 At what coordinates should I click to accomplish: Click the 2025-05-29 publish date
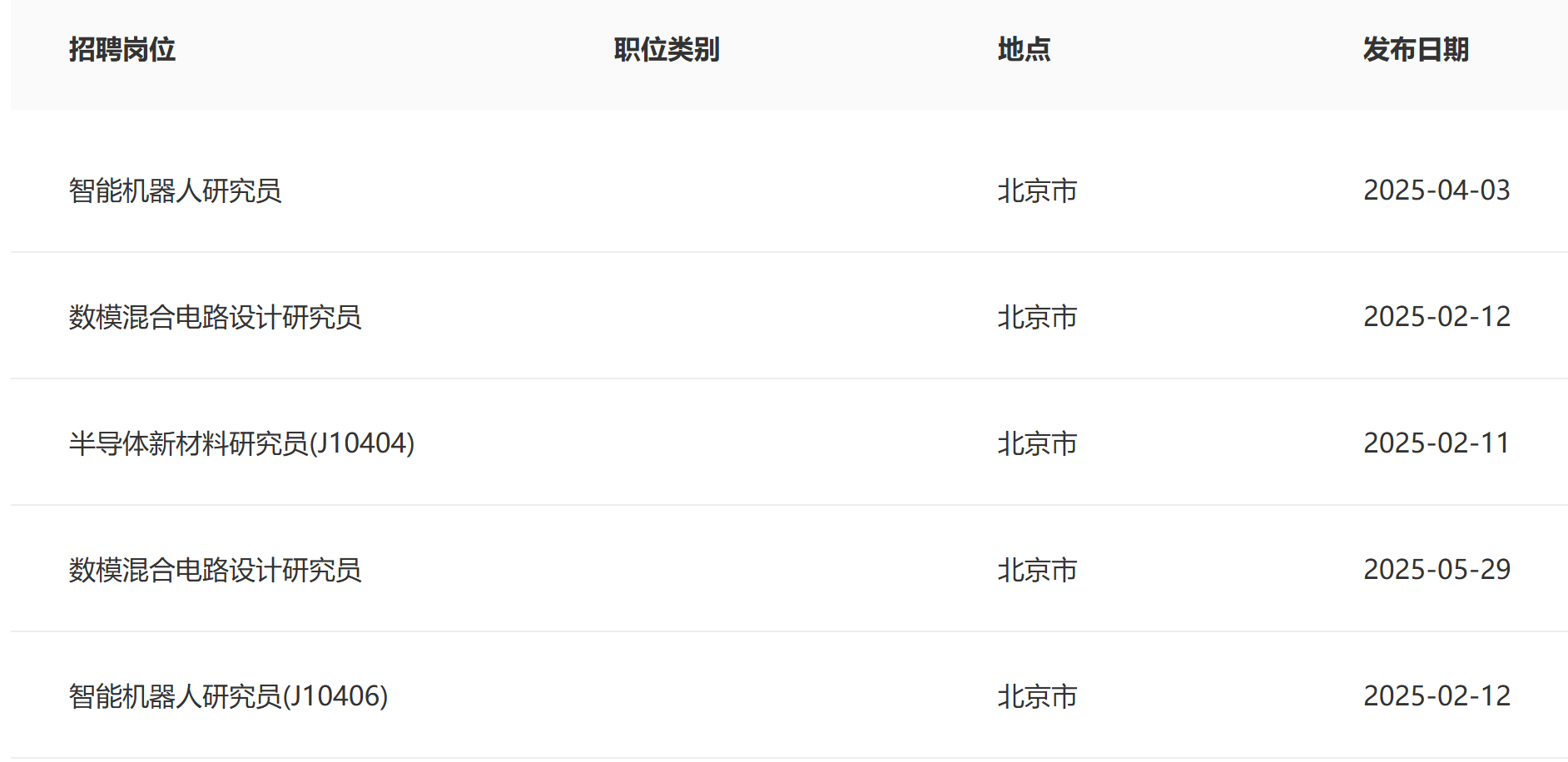(x=1437, y=570)
